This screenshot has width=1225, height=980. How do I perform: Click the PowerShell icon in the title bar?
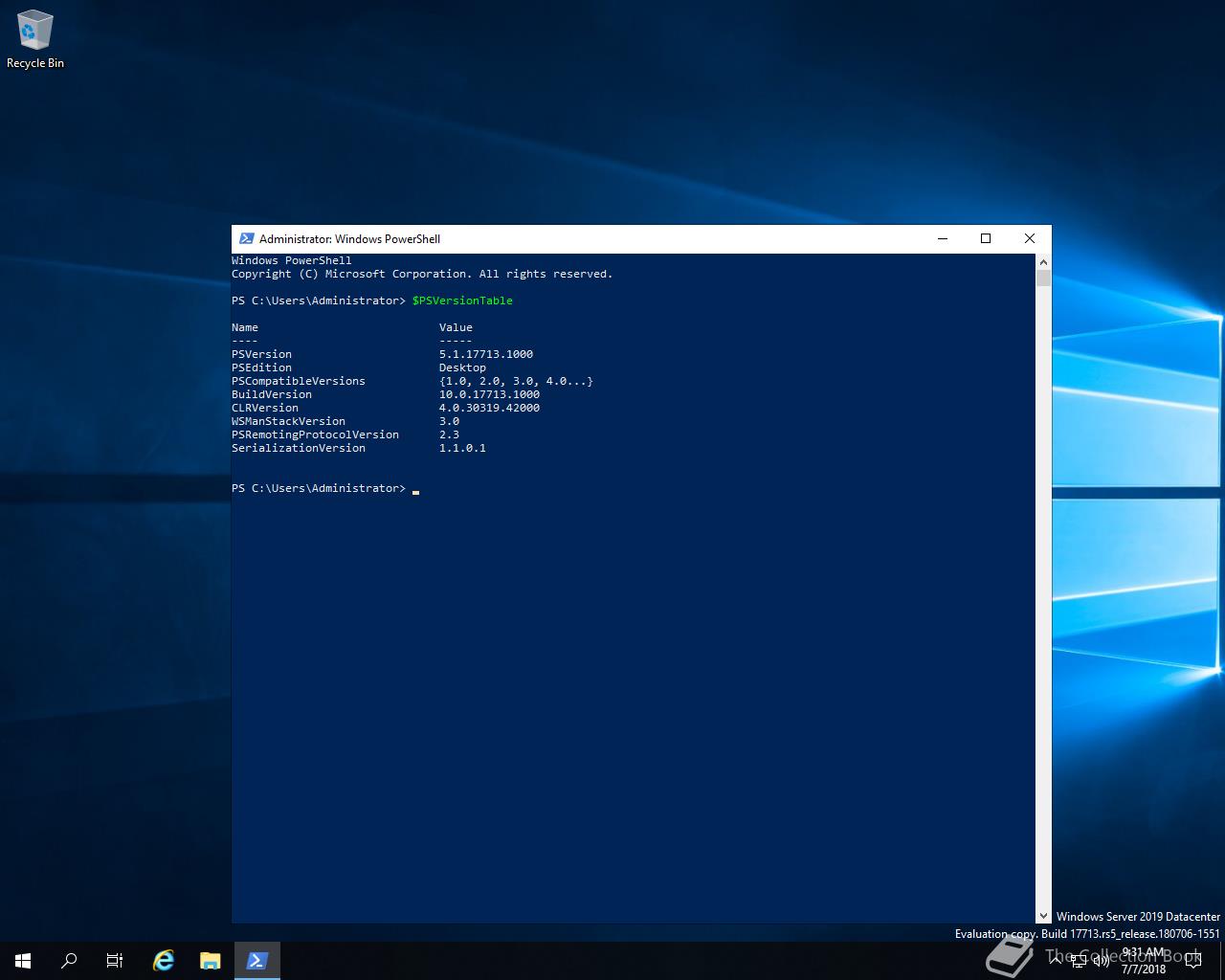(246, 239)
